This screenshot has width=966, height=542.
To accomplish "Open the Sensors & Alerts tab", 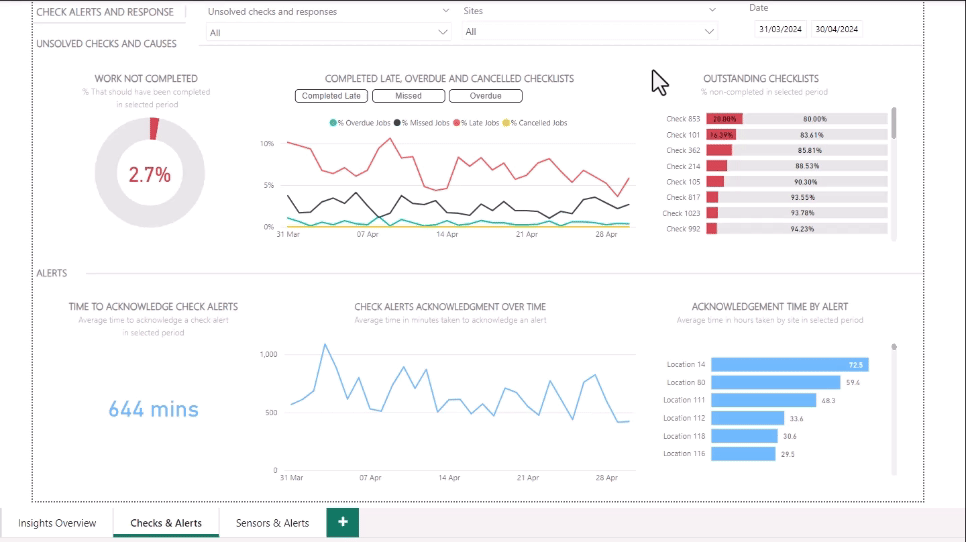I will point(272,523).
